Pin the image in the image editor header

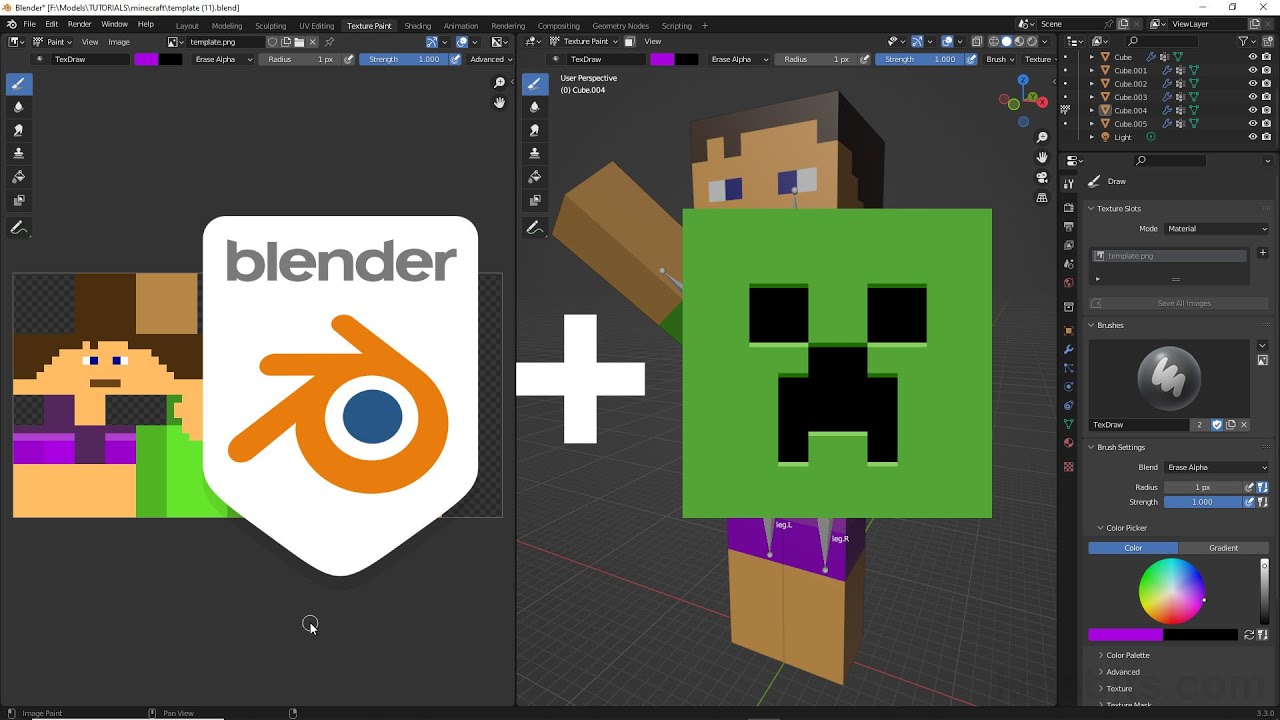click(329, 42)
